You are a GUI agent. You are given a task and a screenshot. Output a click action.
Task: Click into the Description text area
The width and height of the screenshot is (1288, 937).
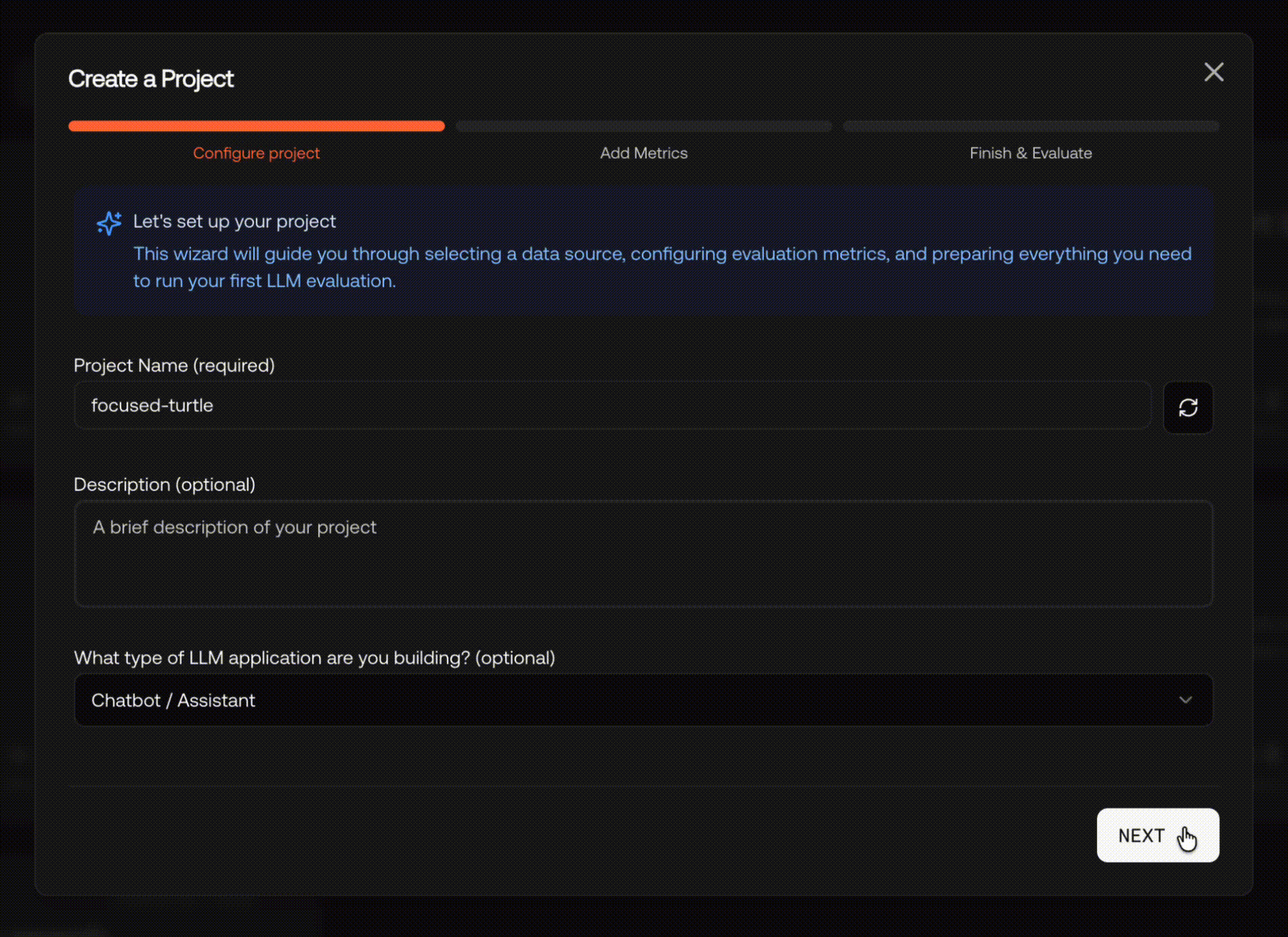pyautogui.click(x=643, y=553)
